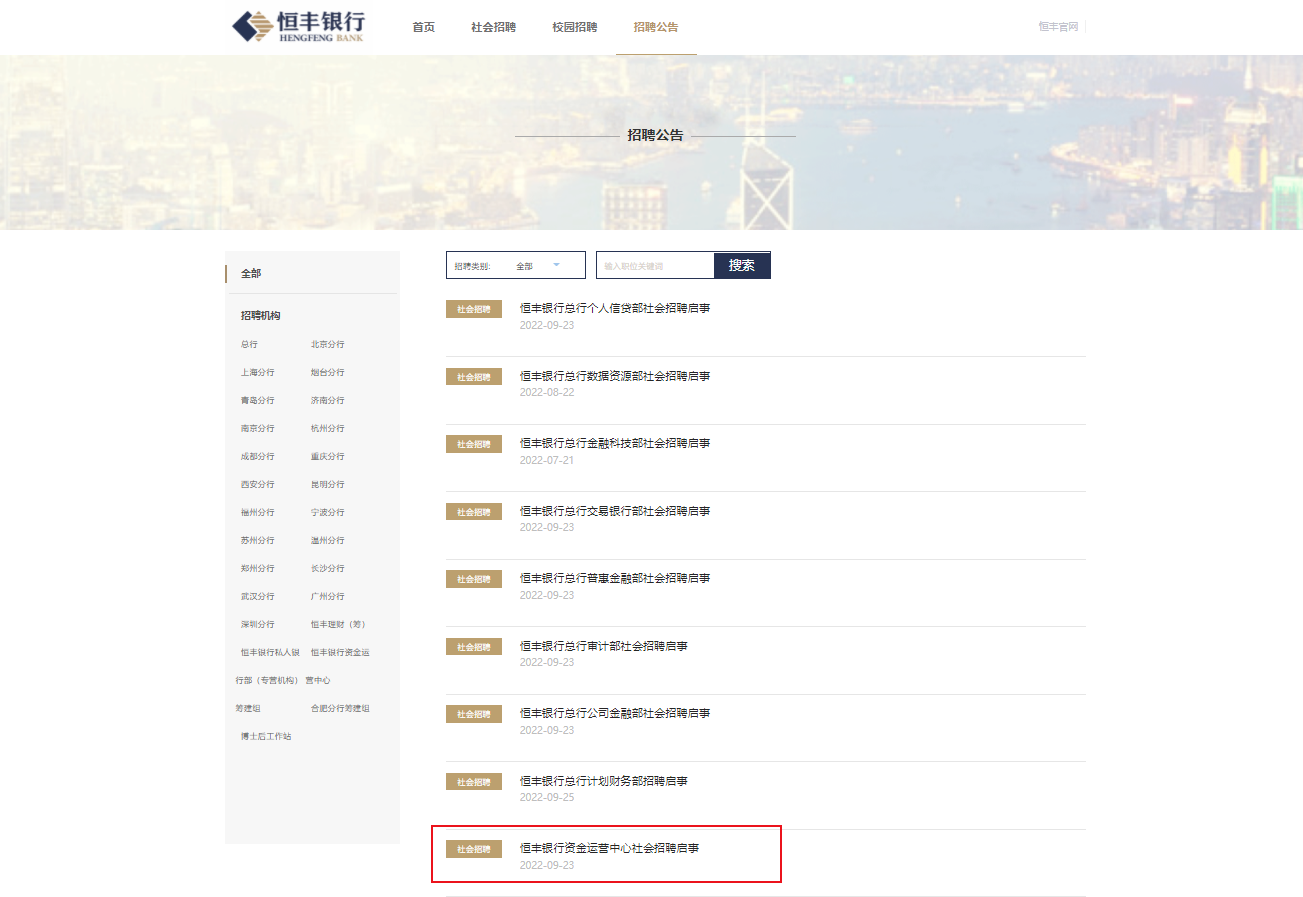Open the 招聘类别 dropdown arrow
The height and width of the screenshot is (897, 1303).
pos(556,265)
